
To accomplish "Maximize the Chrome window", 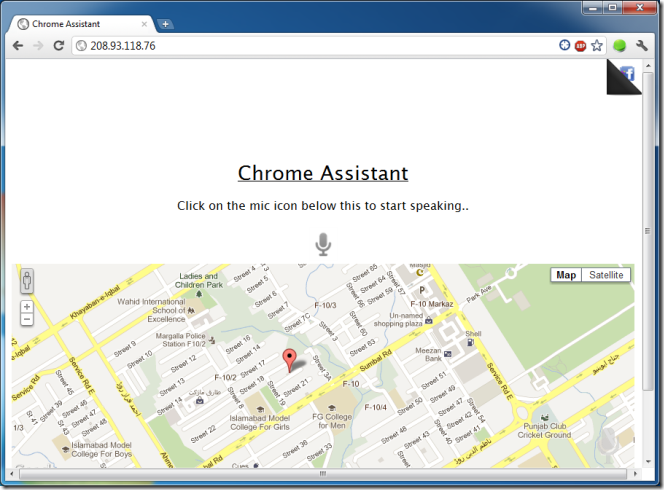I will (x=612, y=8).
